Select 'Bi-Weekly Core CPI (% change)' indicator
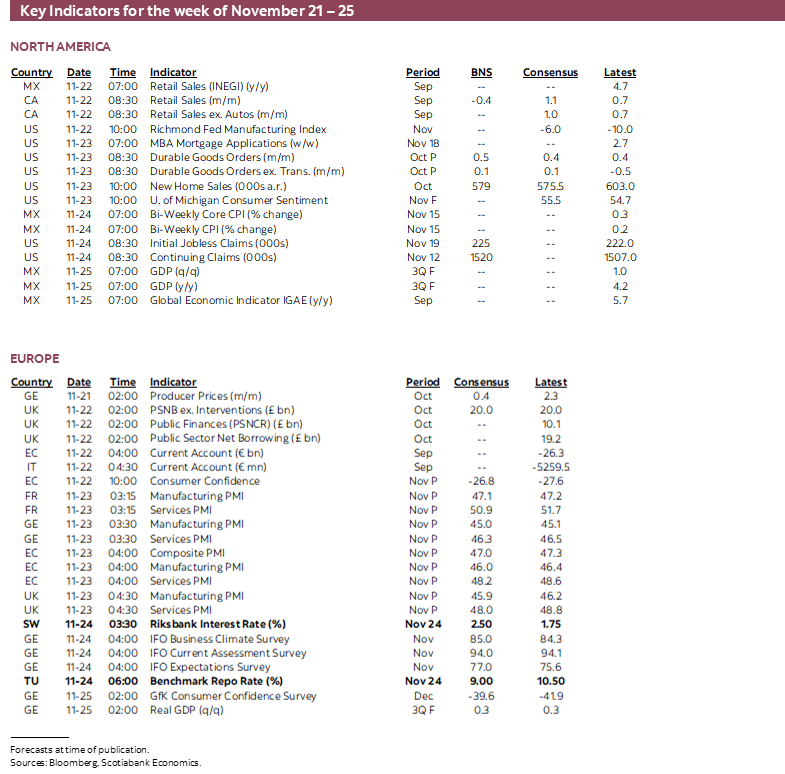This screenshot has height=774, width=785. click(226, 214)
